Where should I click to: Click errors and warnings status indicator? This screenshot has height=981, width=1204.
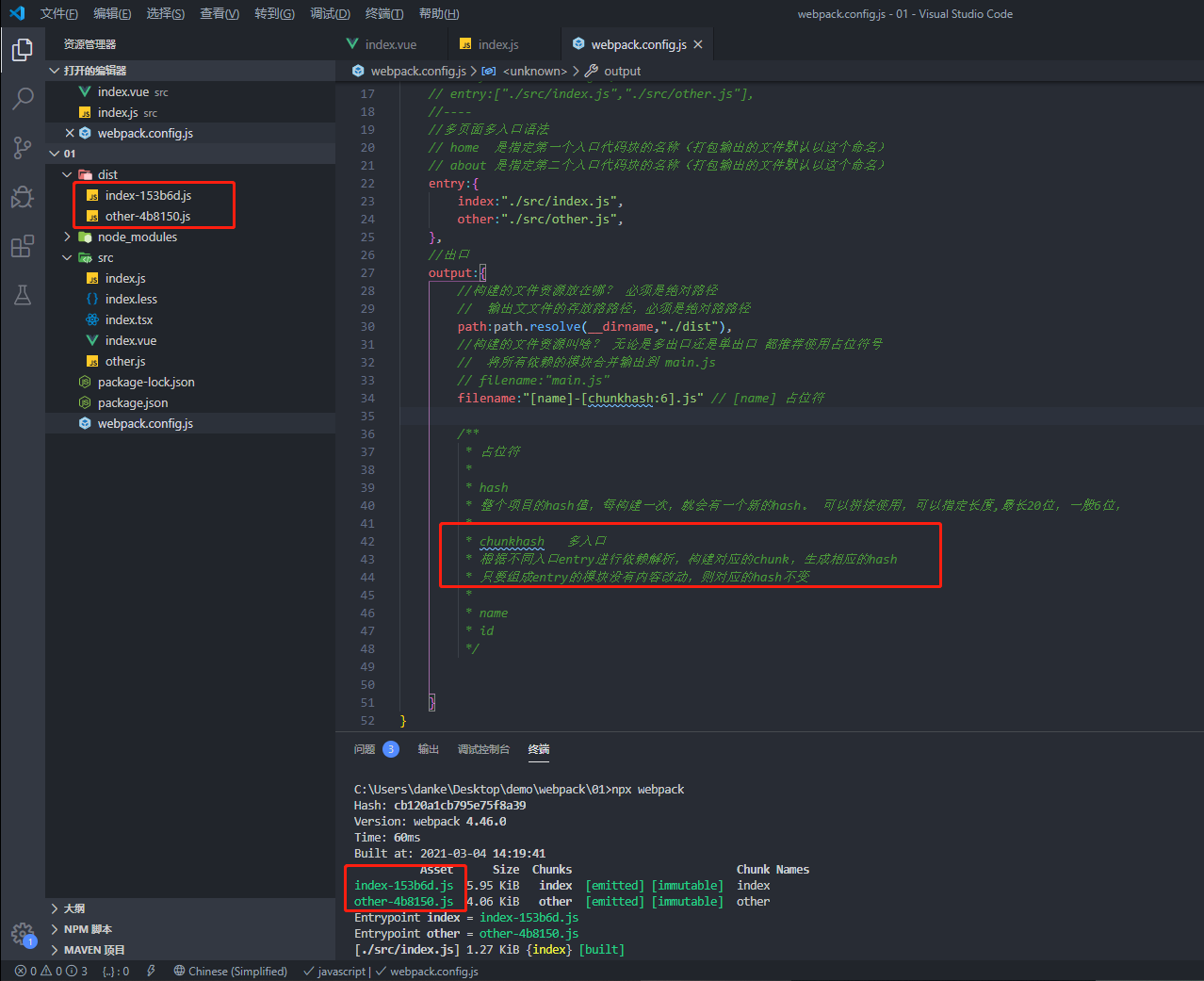coord(51,971)
